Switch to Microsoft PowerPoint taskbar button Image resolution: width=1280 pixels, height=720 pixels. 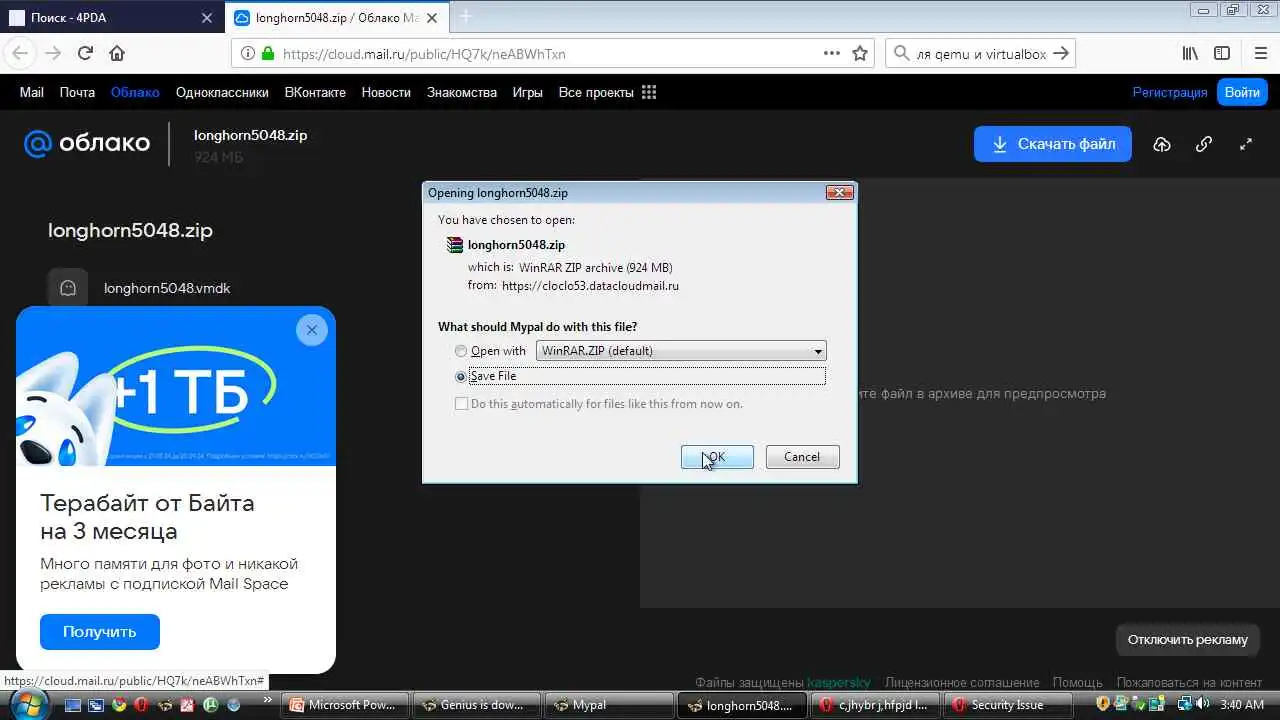tap(346, 705)
